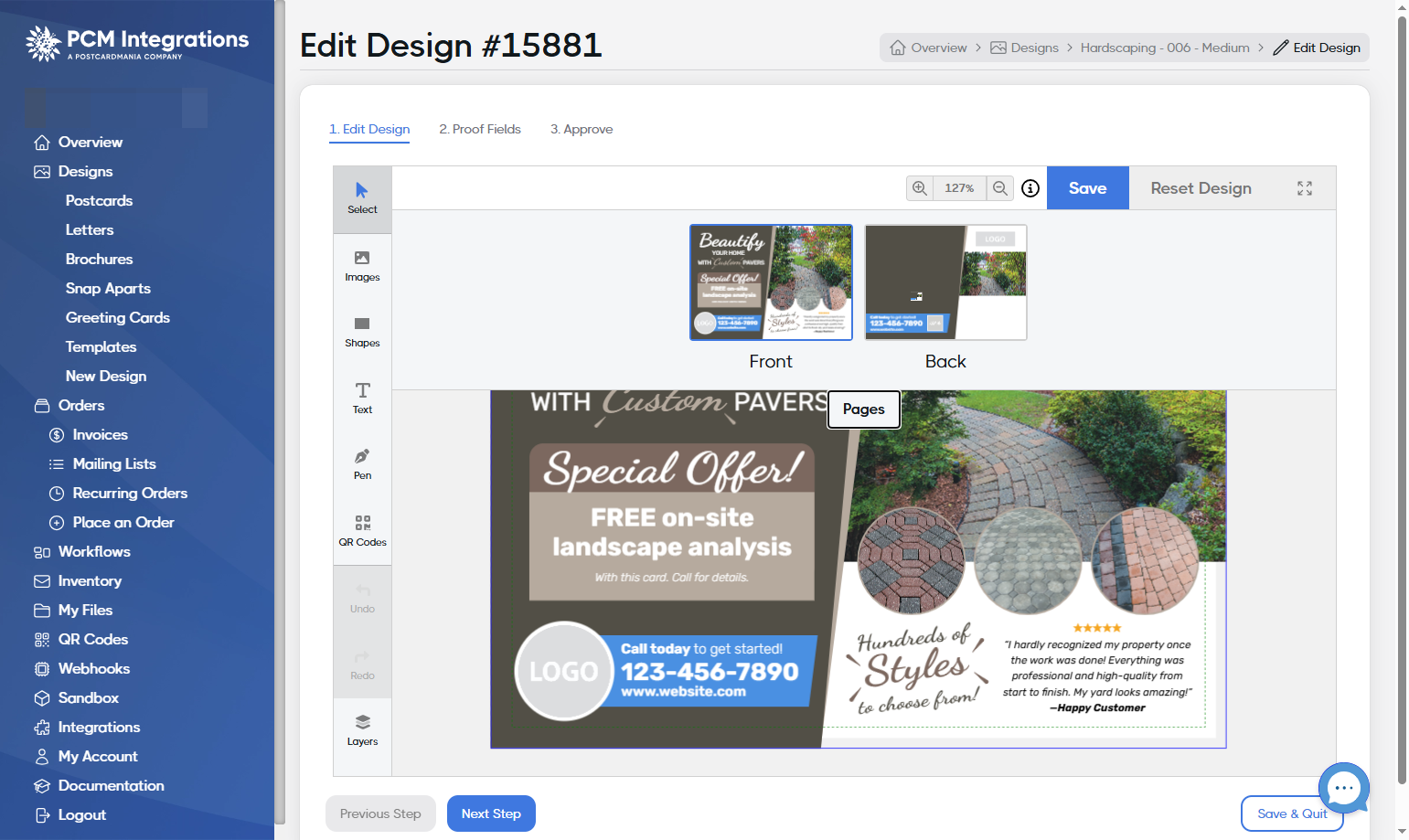Image resolution: width=1409 pixels, height=840 pixels.
Task: Open the QR Codes tool
Action: 362,531
